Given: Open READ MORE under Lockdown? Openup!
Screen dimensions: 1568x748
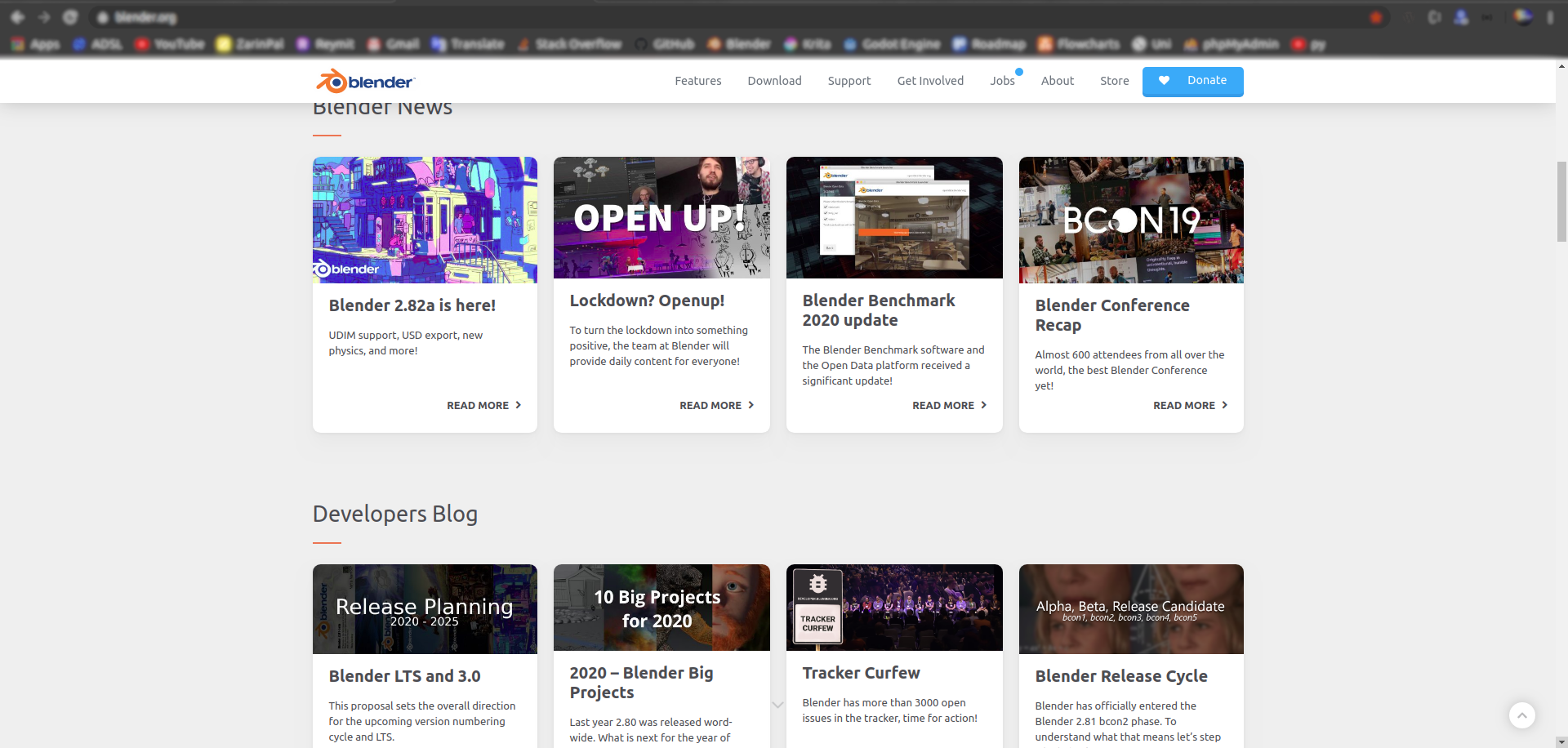Looking at the screenshot, I should tap(716, 405).
